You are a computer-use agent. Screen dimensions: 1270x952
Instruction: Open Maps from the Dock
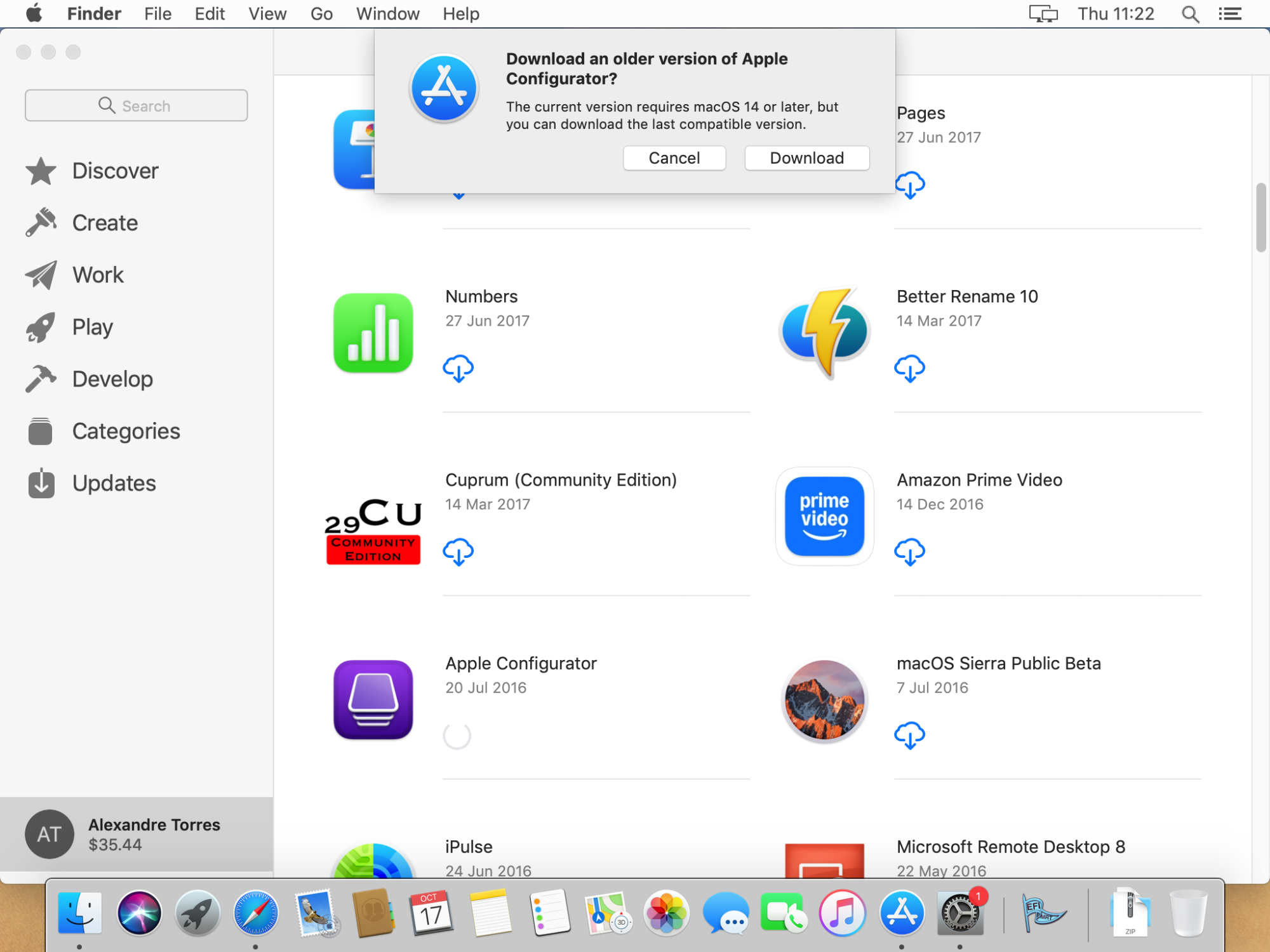[x=608, y=913]
